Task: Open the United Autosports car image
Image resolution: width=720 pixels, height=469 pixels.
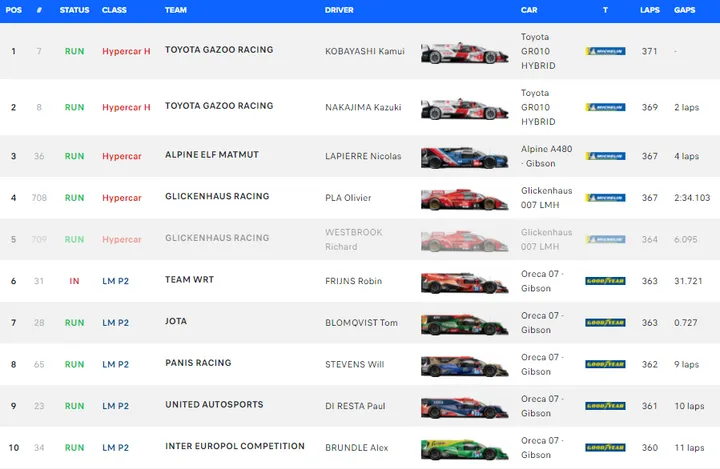Action: coord(464,407)
